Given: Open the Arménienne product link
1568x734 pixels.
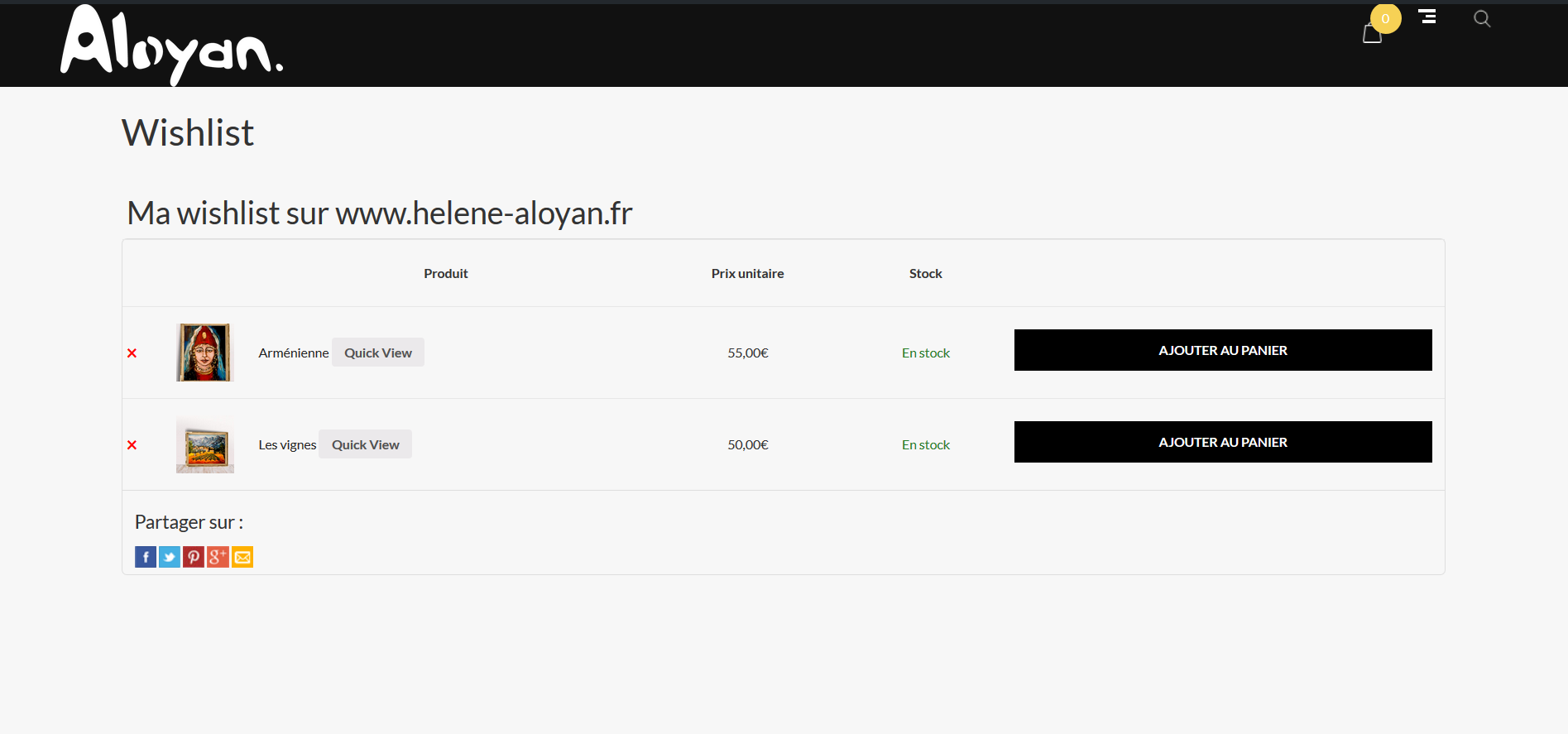Looking at the screenshot, I should coord(293,353).
